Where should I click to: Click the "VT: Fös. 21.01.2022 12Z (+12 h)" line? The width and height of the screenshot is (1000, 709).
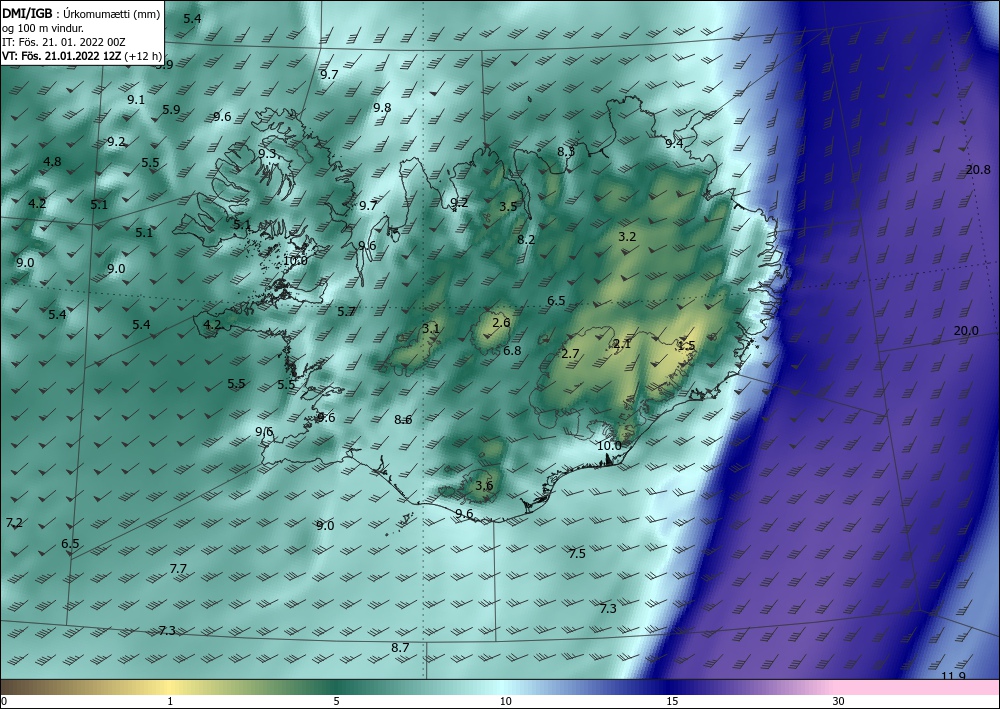pos(82,55)
